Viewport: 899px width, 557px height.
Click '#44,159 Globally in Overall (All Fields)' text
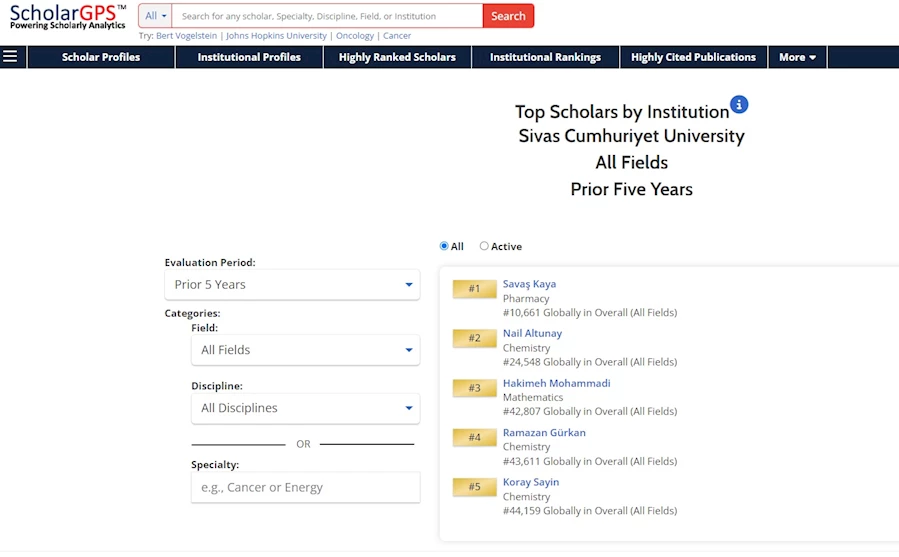[590, 511]
